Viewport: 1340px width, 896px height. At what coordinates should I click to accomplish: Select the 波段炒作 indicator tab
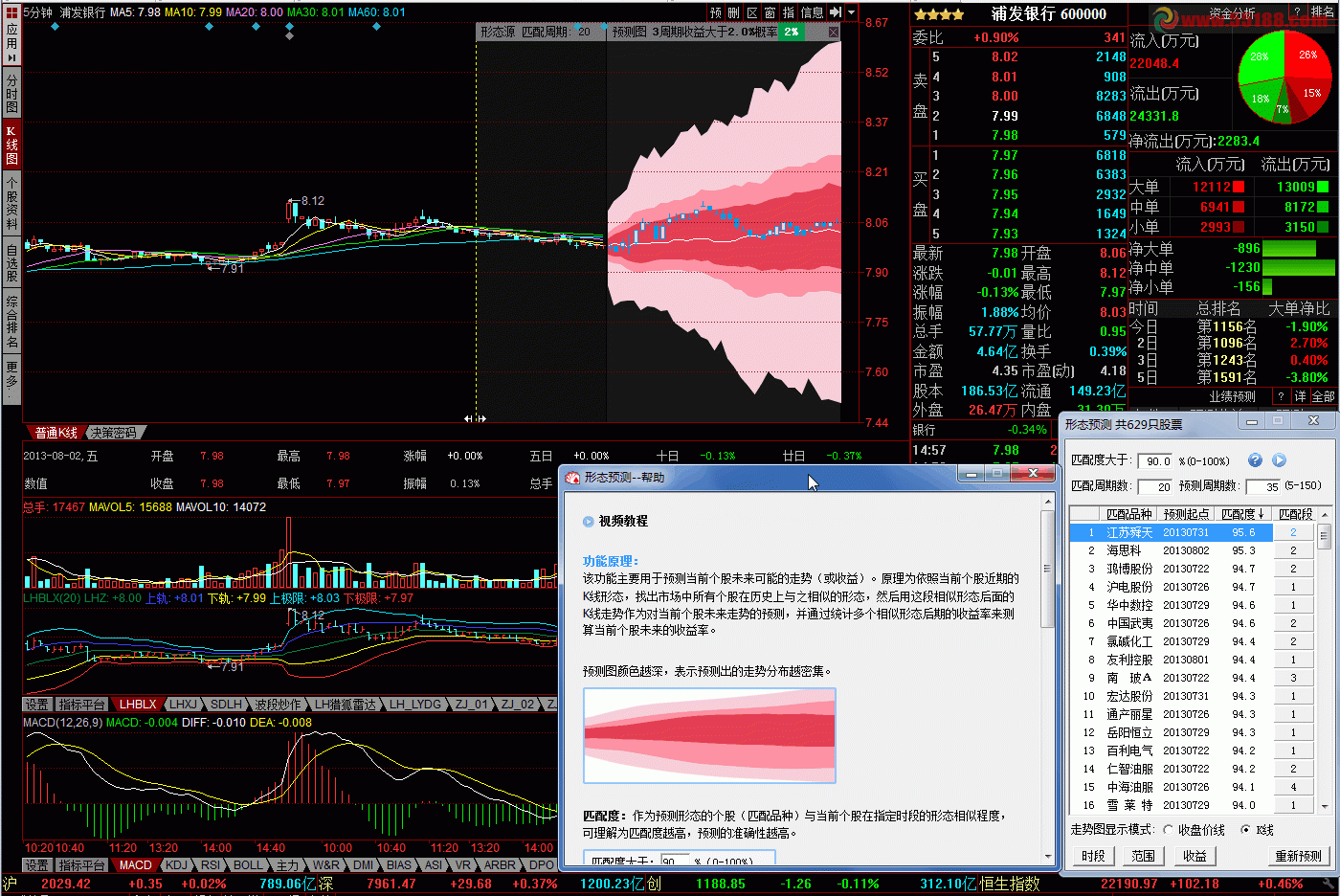tap(277, 705)
